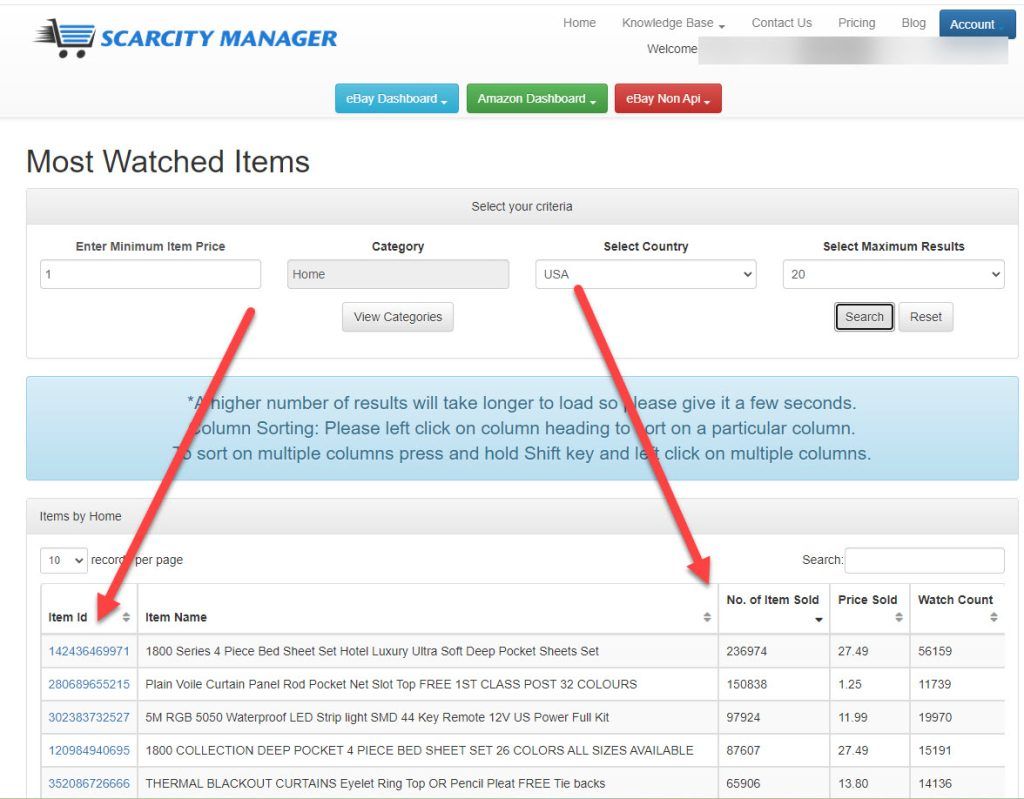Sort by Price Sold column arrows
Screen dimensions: 1024x799
pos(899,617)
